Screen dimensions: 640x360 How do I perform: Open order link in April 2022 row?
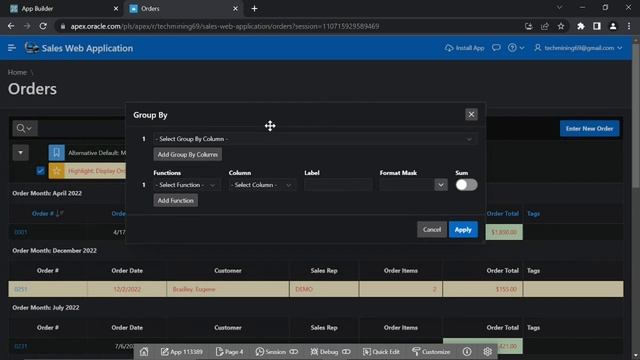[20, 232]
